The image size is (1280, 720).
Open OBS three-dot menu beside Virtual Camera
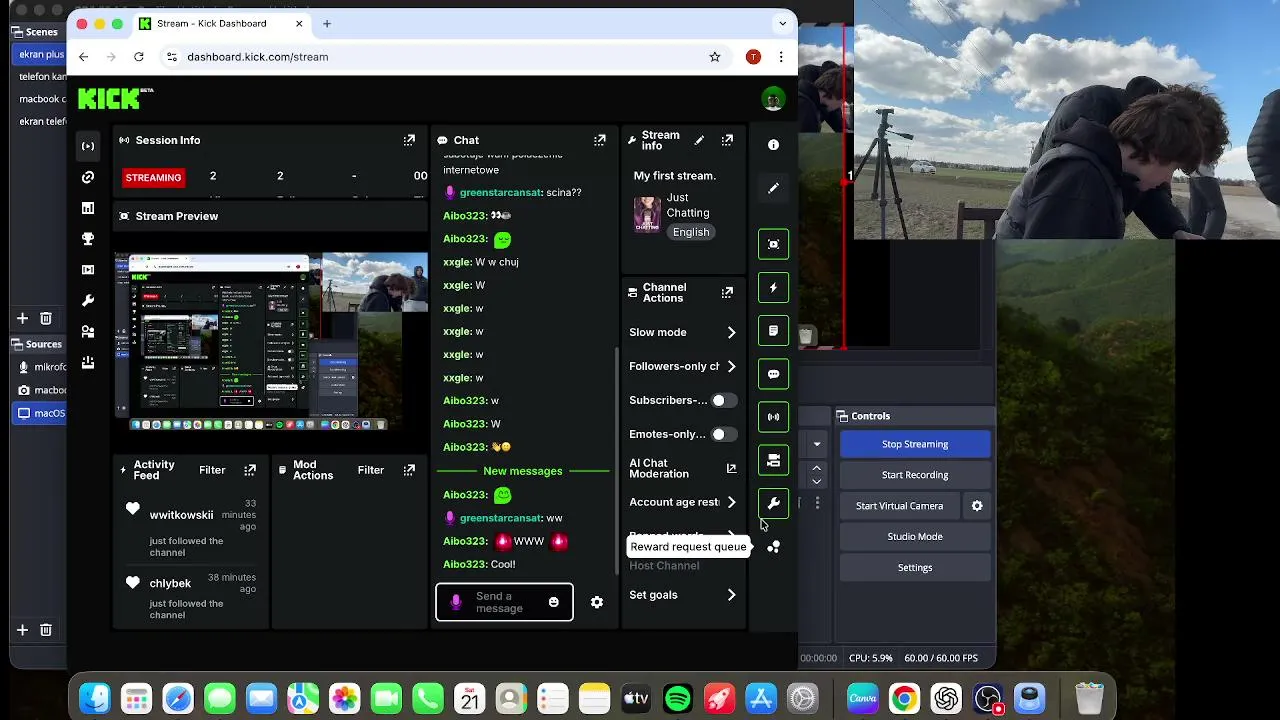click(817, 503)
